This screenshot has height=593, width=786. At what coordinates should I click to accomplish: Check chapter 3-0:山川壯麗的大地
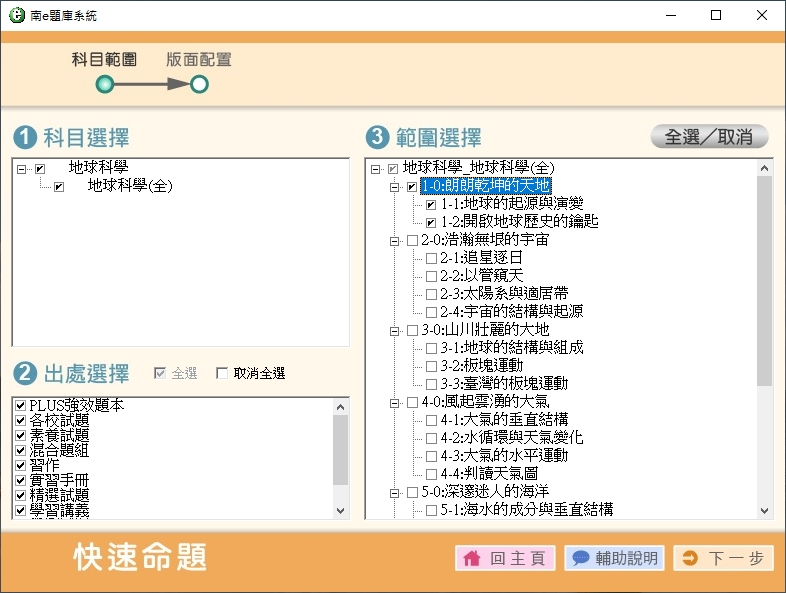(412, 330)
